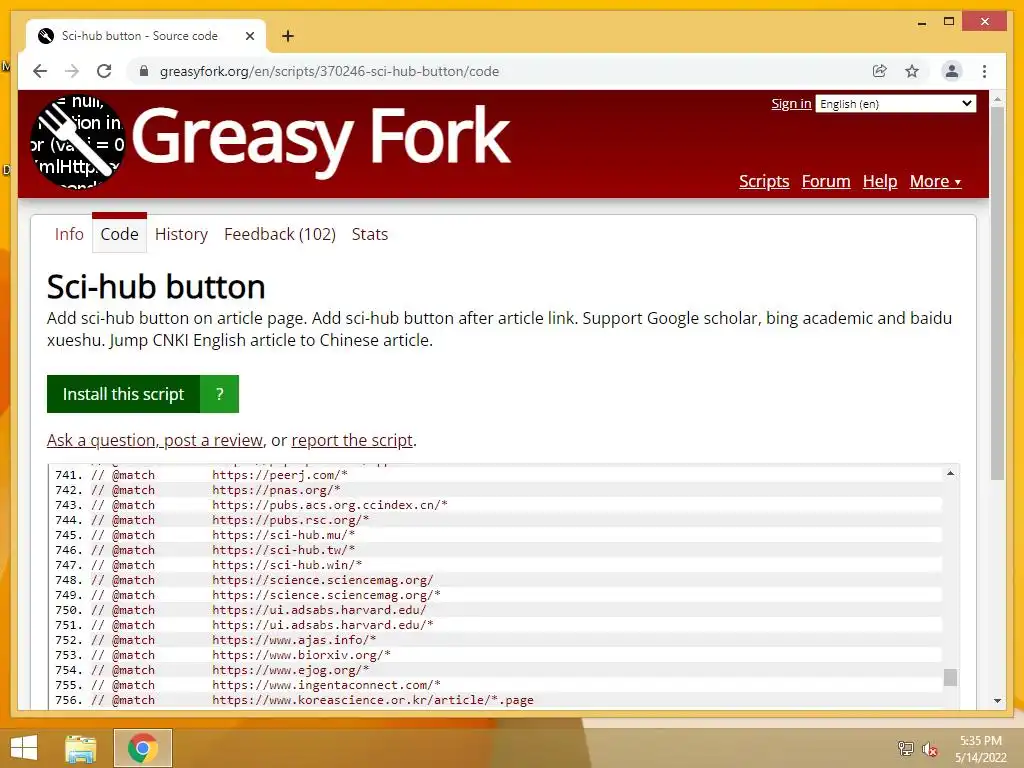Bookmark this page with star icon
This screenshot has height=768, width=1024.
click(x=912, y=71)
